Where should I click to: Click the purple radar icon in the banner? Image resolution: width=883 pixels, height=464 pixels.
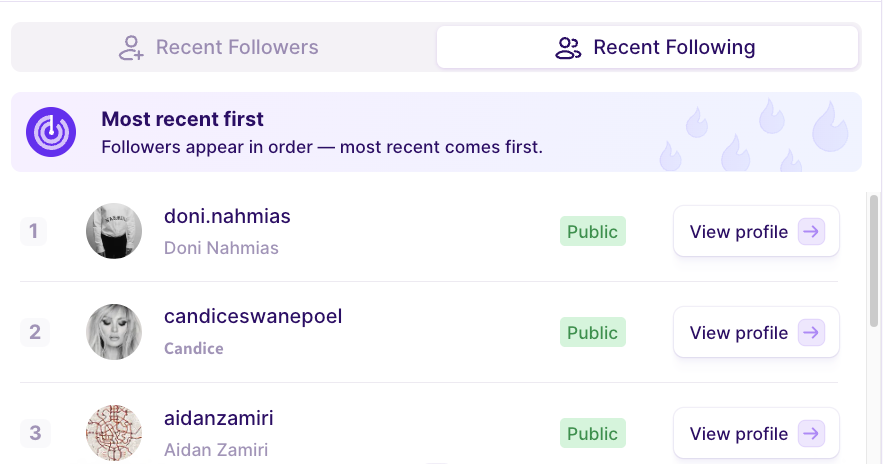click(51, 132)
